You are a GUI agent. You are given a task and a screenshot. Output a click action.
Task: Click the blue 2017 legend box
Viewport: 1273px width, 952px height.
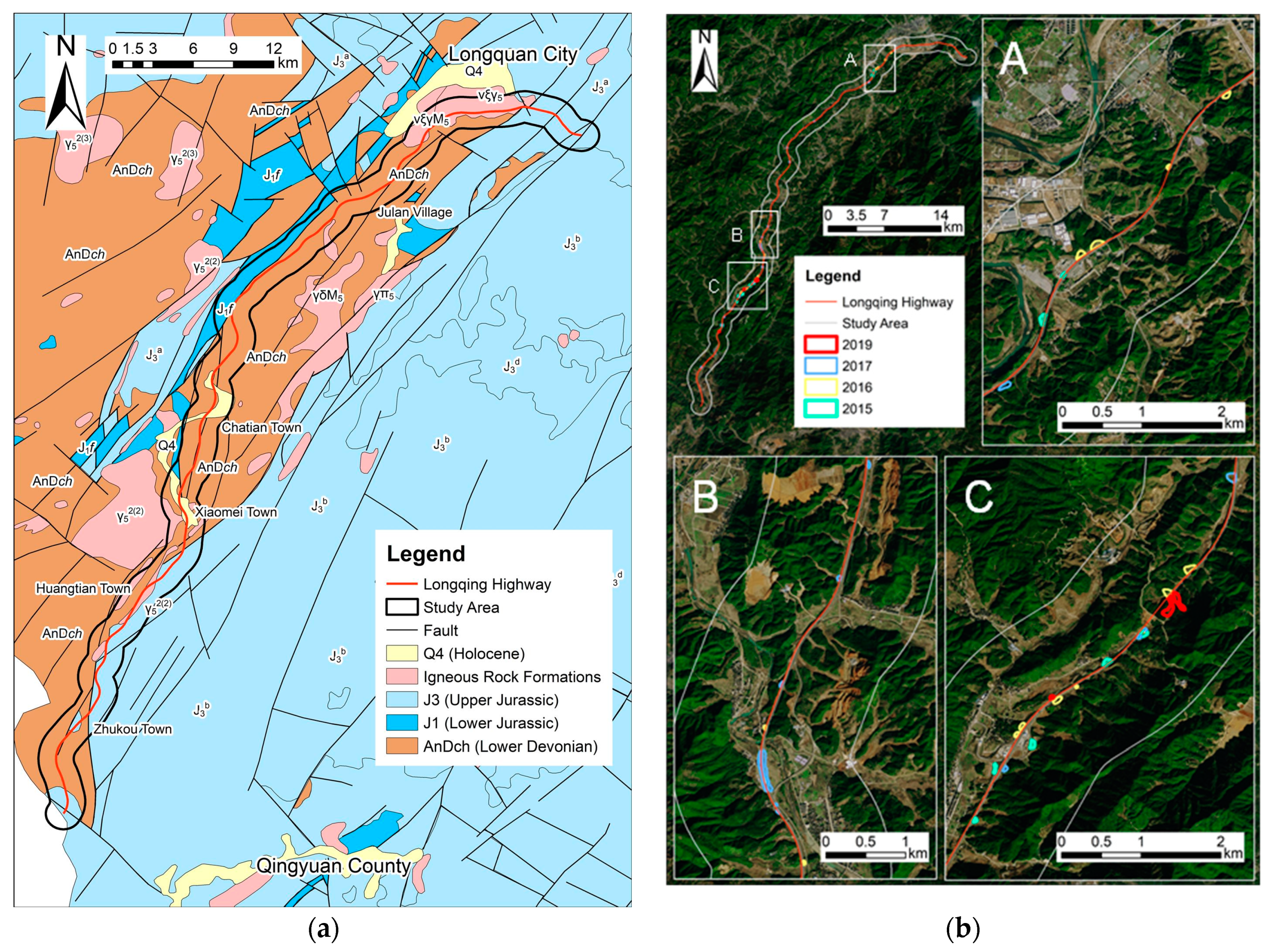(821, 366)
